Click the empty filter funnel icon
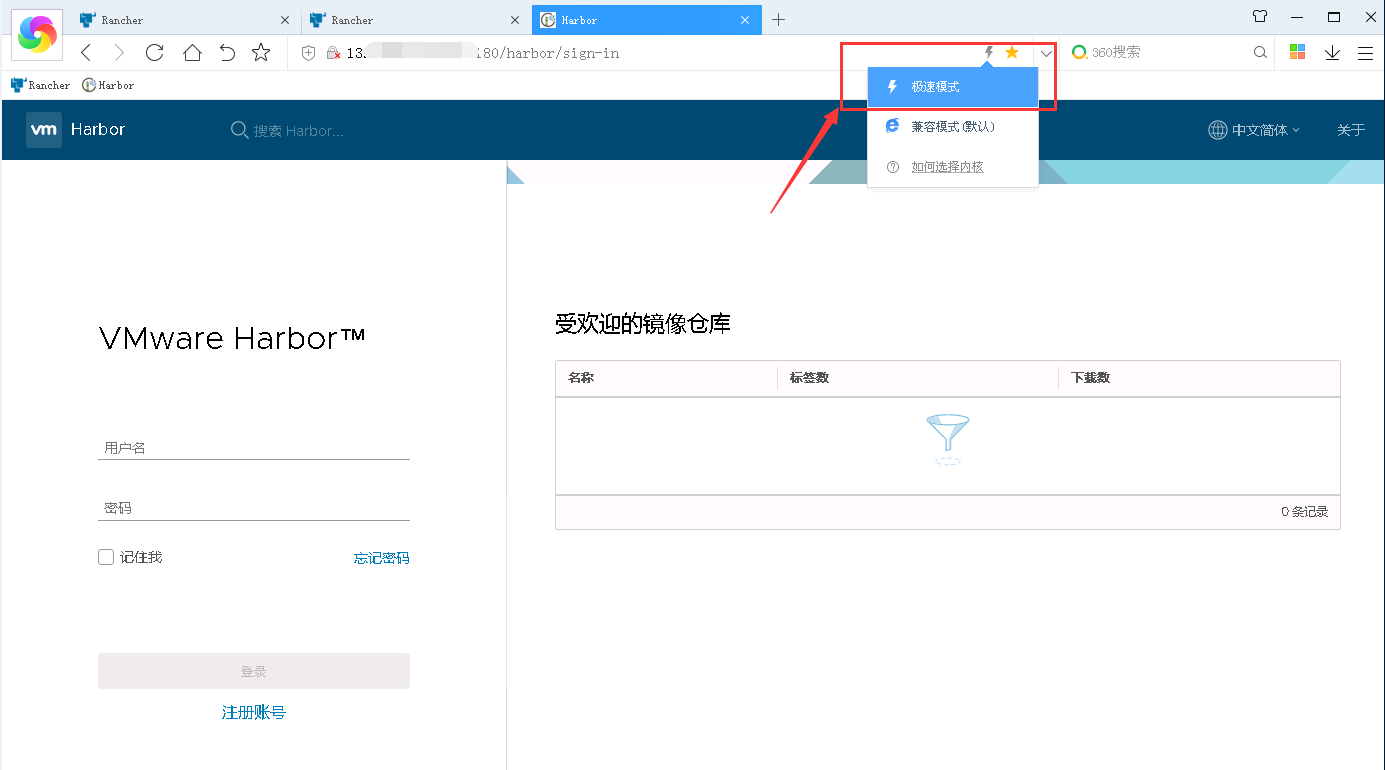 tap(948, 439)
